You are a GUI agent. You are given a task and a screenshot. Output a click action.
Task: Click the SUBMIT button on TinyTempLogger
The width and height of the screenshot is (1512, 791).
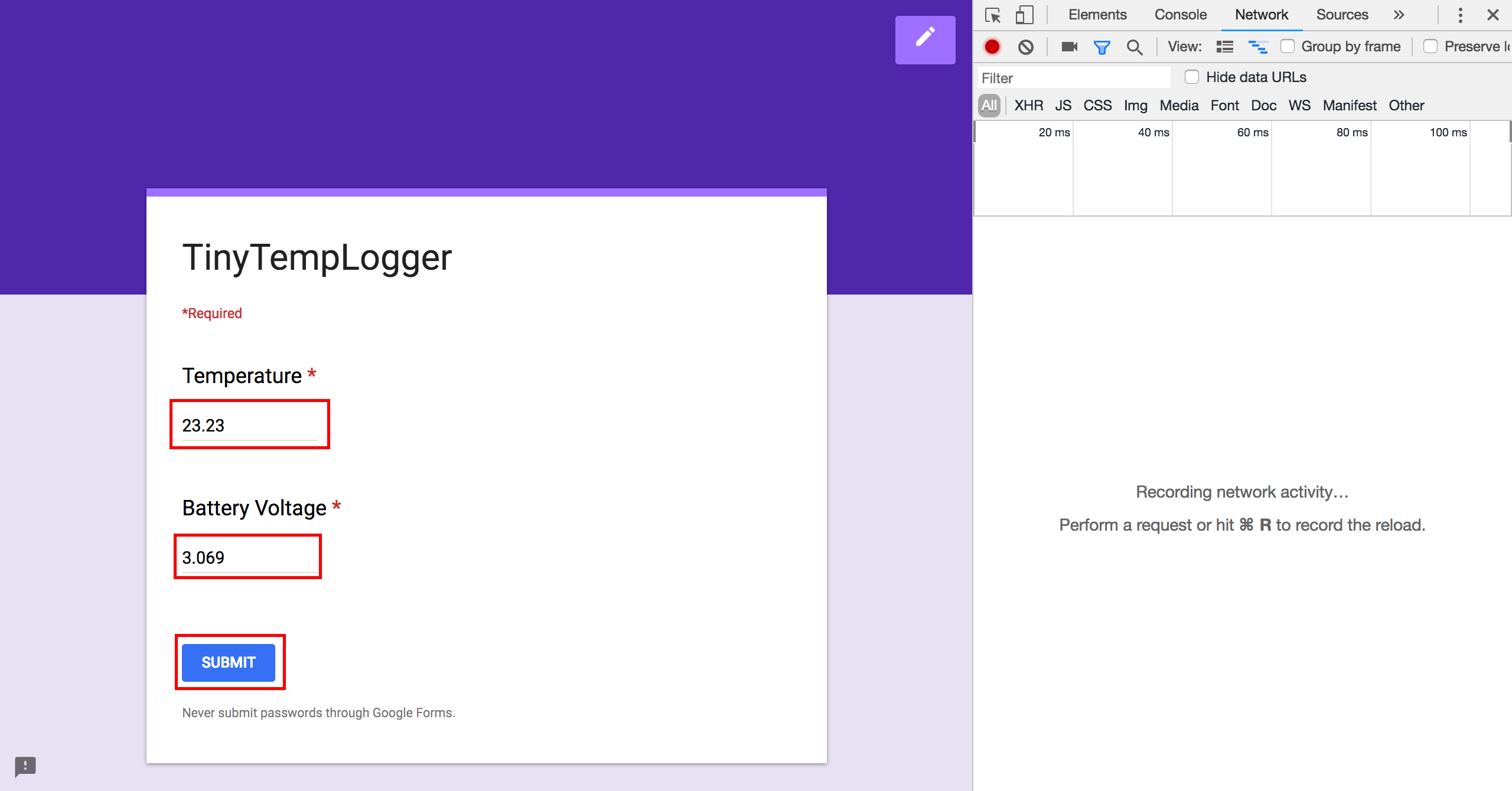(x=229, y=662)
